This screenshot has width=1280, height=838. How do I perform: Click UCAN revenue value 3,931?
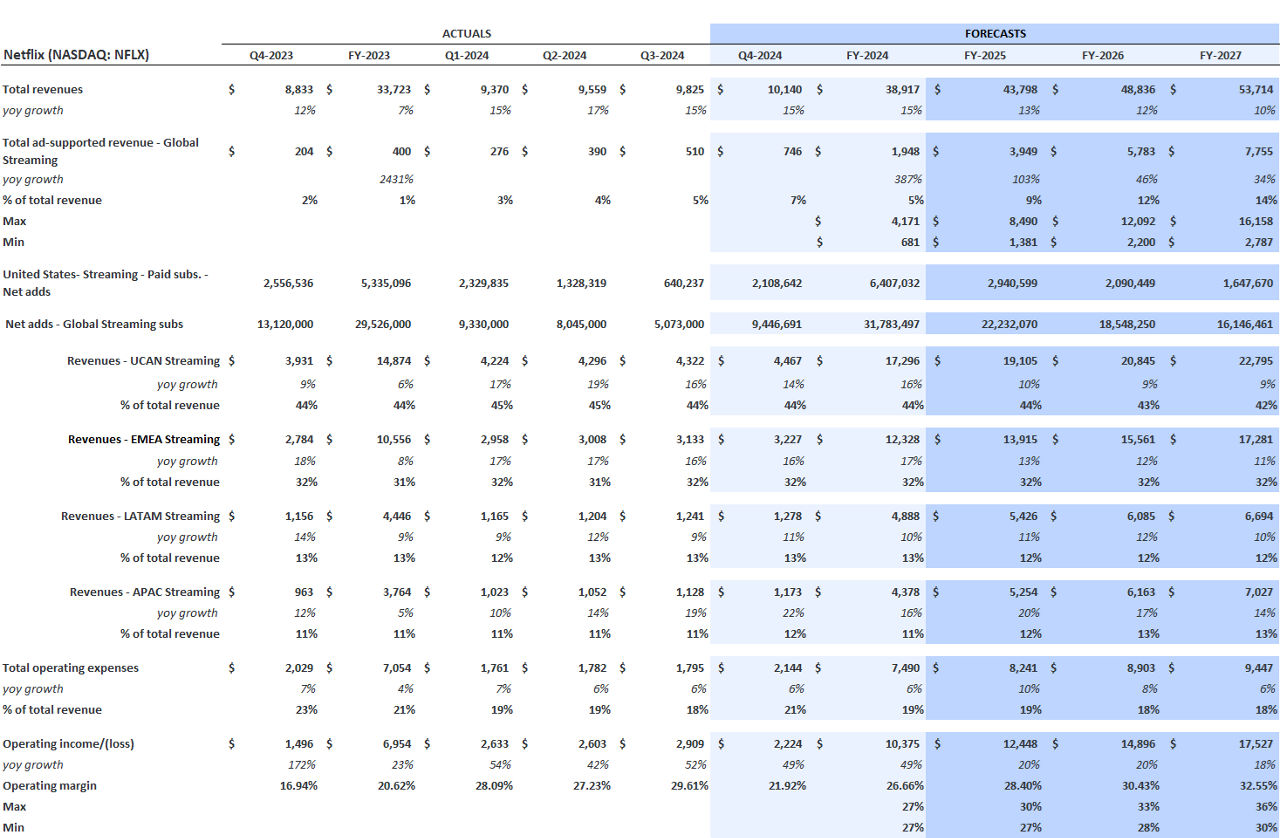click(301, 361)
